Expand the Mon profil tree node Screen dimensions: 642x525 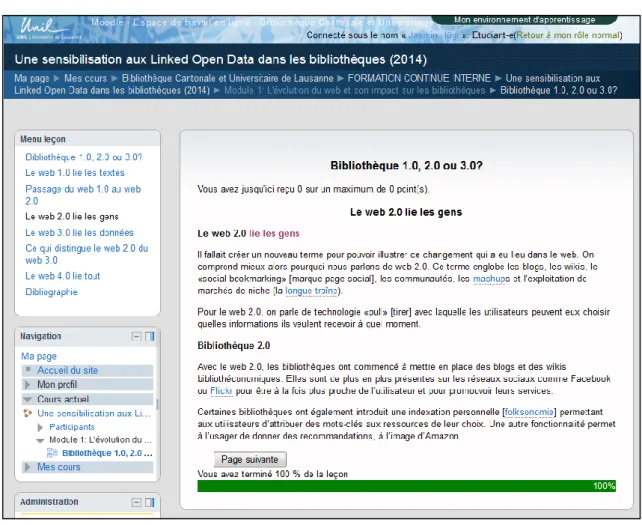click(x=27, y=385)
